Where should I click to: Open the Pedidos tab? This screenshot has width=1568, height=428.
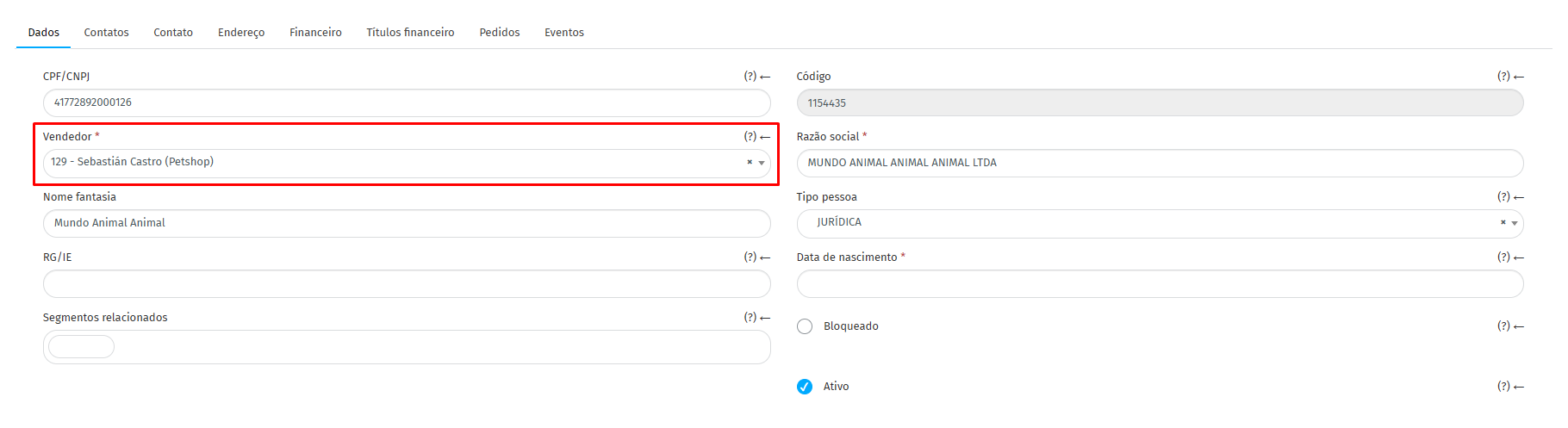(x=500, y=33)
